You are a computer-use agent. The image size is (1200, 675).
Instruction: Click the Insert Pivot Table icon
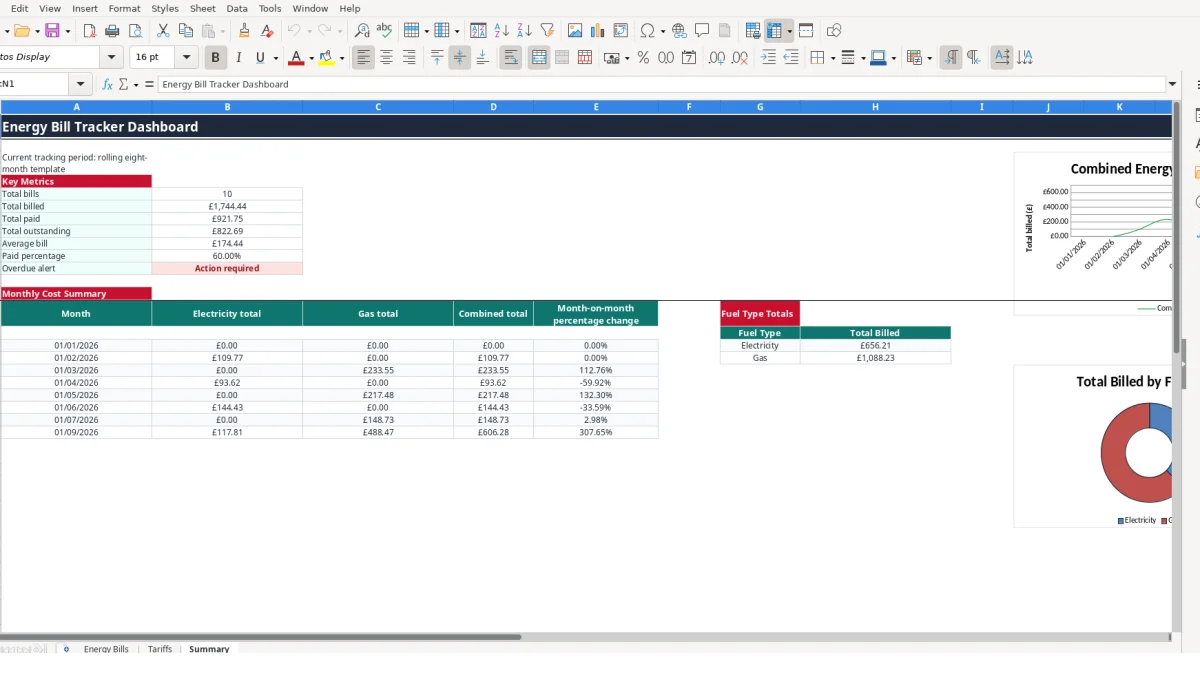[x=621, y=31]
